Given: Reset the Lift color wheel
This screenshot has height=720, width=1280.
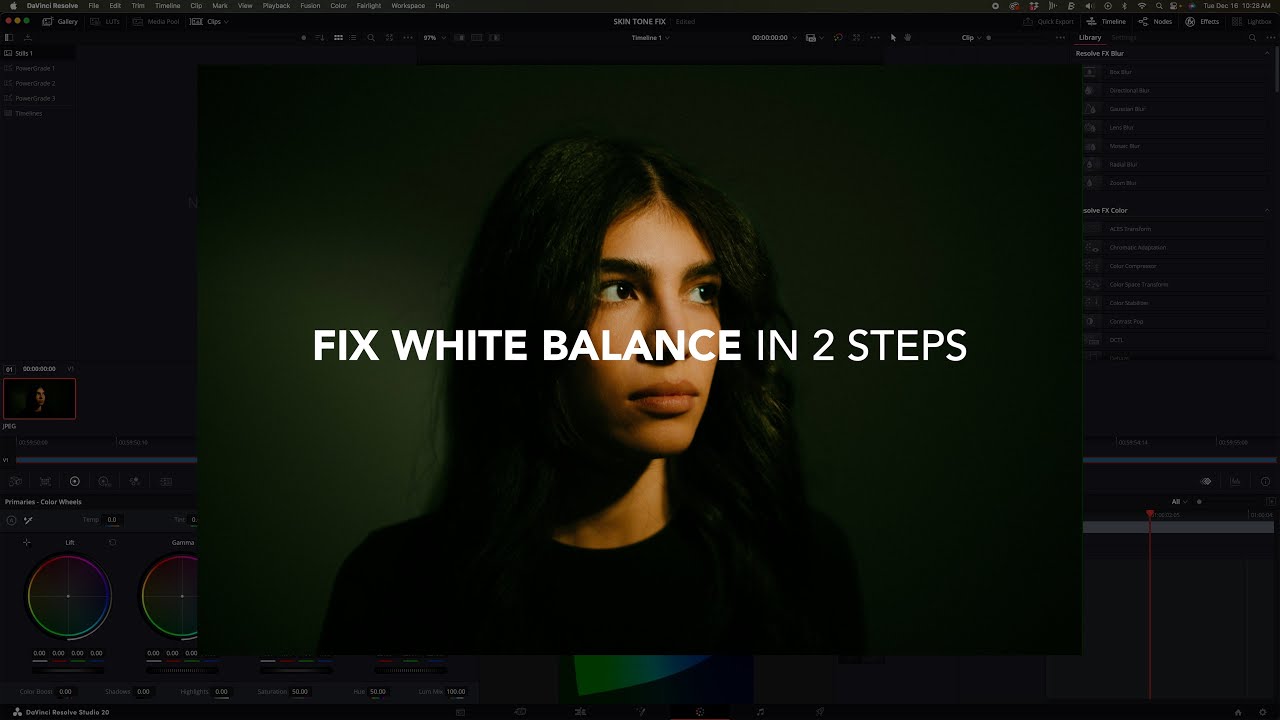Looking at the screenshot, I should point(112,542).
